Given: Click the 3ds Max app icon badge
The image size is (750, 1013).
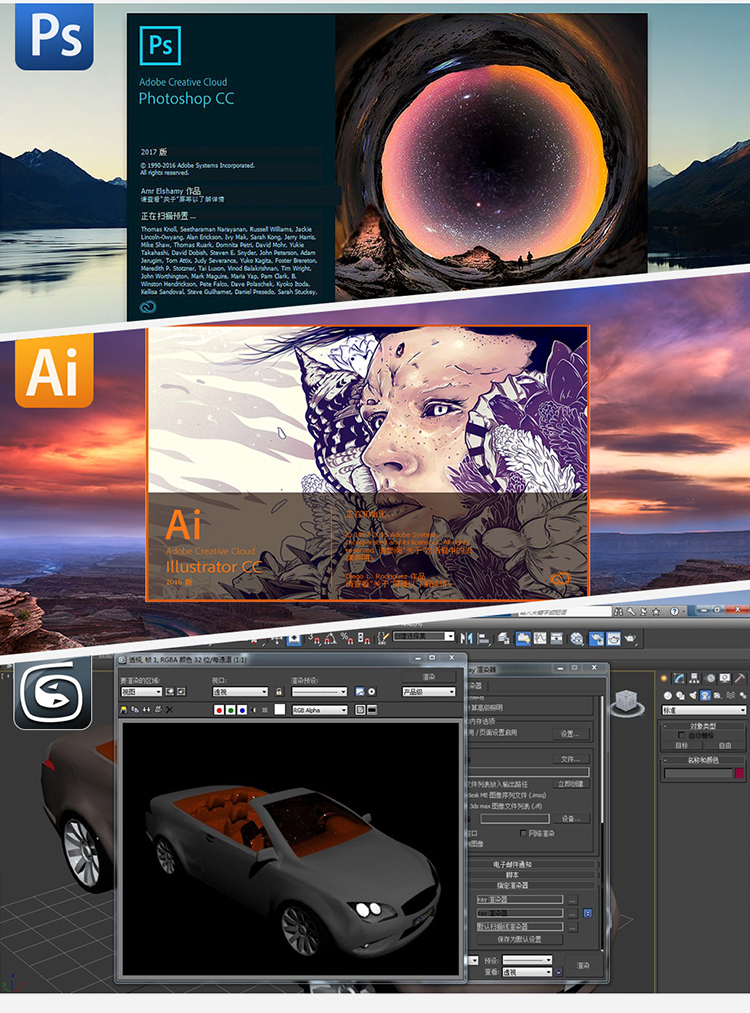Looking at the screenshot, I should click(x=52, y=695).
